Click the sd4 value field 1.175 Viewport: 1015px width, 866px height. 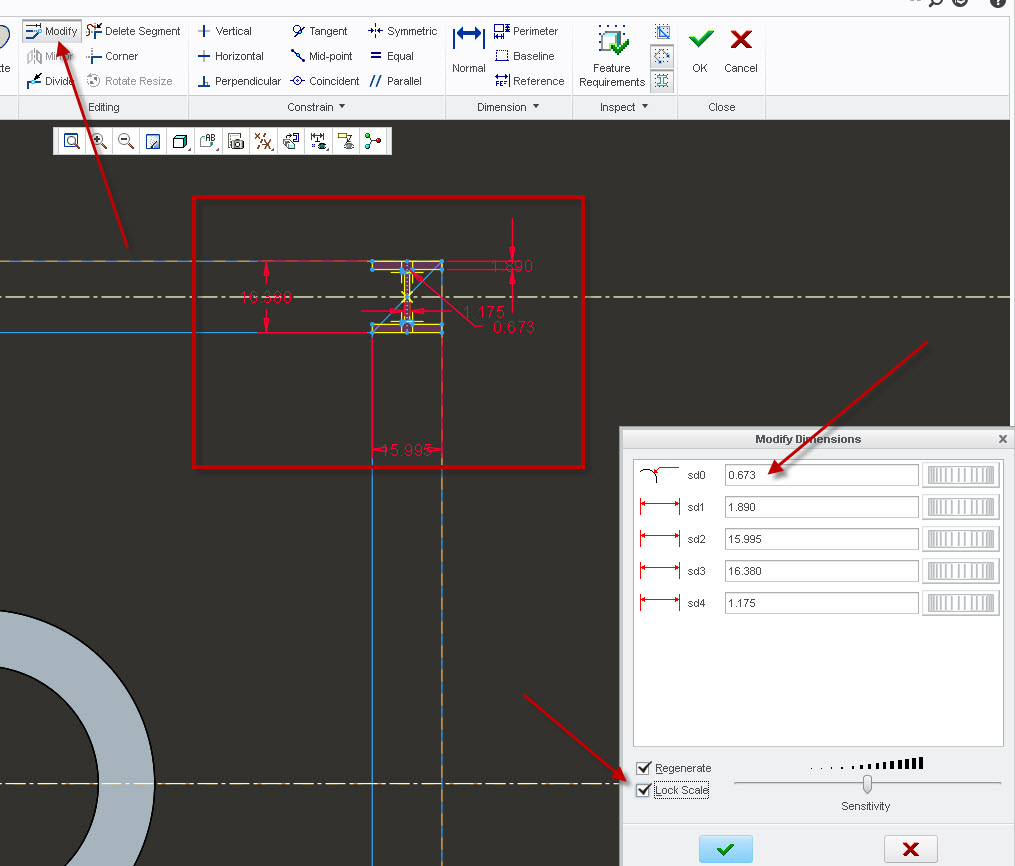pos(821,603)
